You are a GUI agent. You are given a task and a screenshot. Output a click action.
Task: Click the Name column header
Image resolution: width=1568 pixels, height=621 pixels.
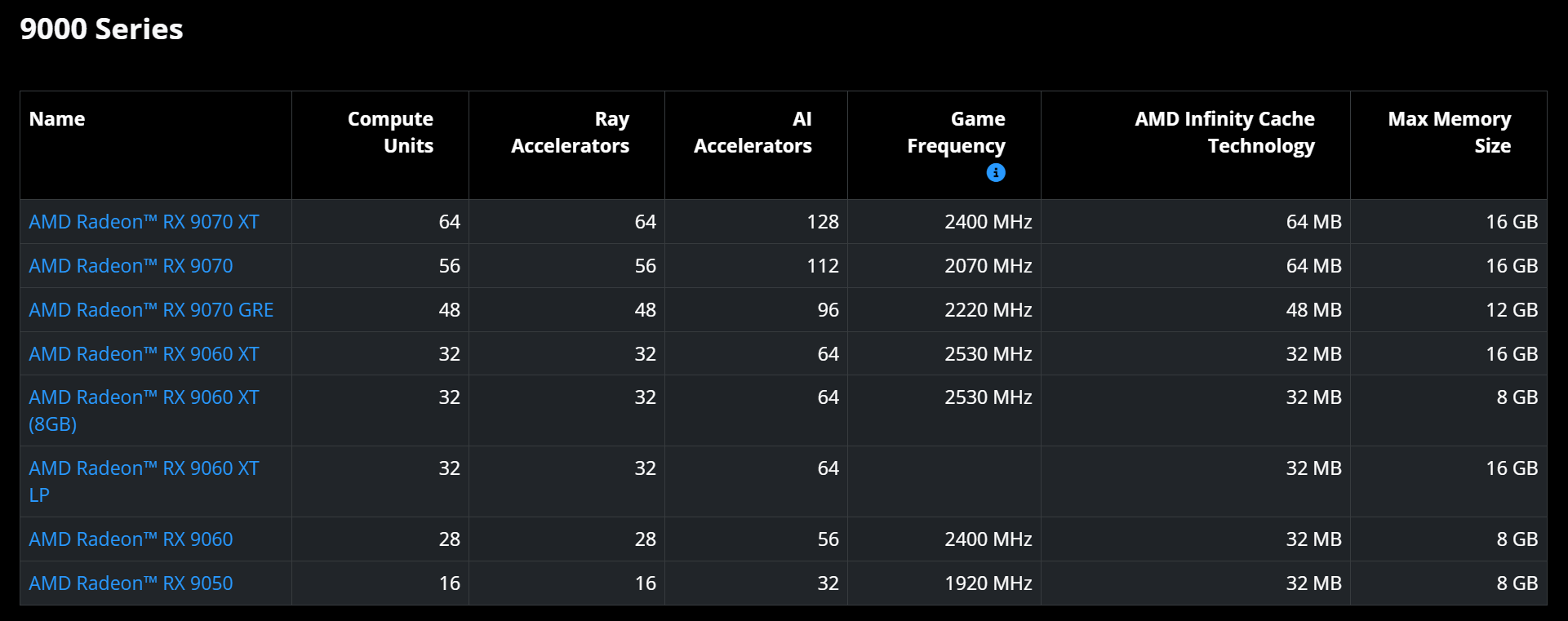(x=57, y=119)
